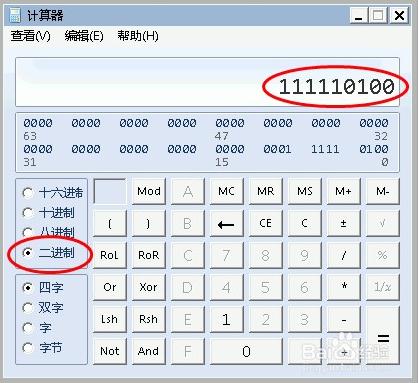The image size is (418, 383).
Task: Minimize the calculator window
Action: 359,15
